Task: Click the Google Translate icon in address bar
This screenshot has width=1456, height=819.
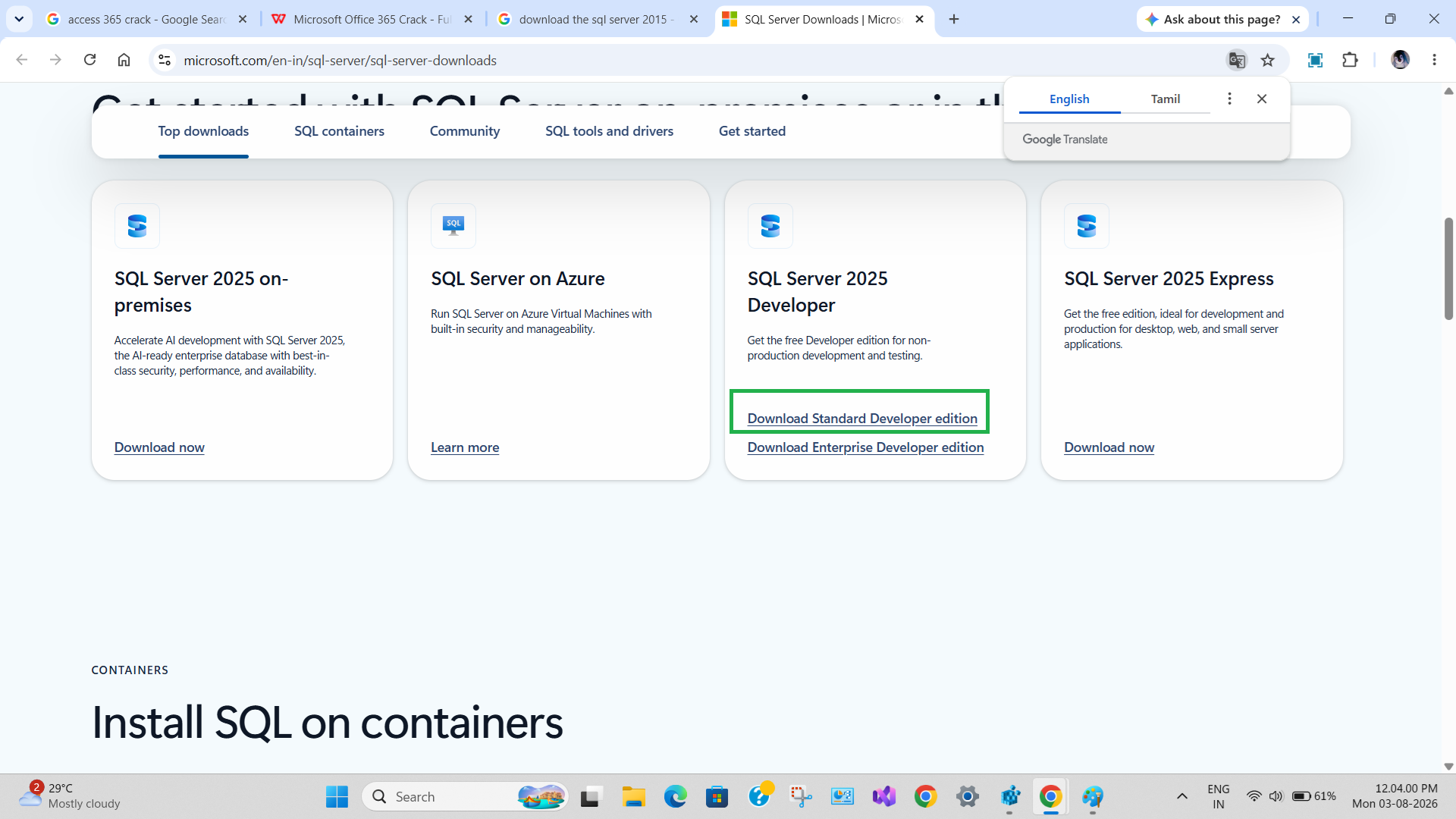Action: click(1237, 60)
